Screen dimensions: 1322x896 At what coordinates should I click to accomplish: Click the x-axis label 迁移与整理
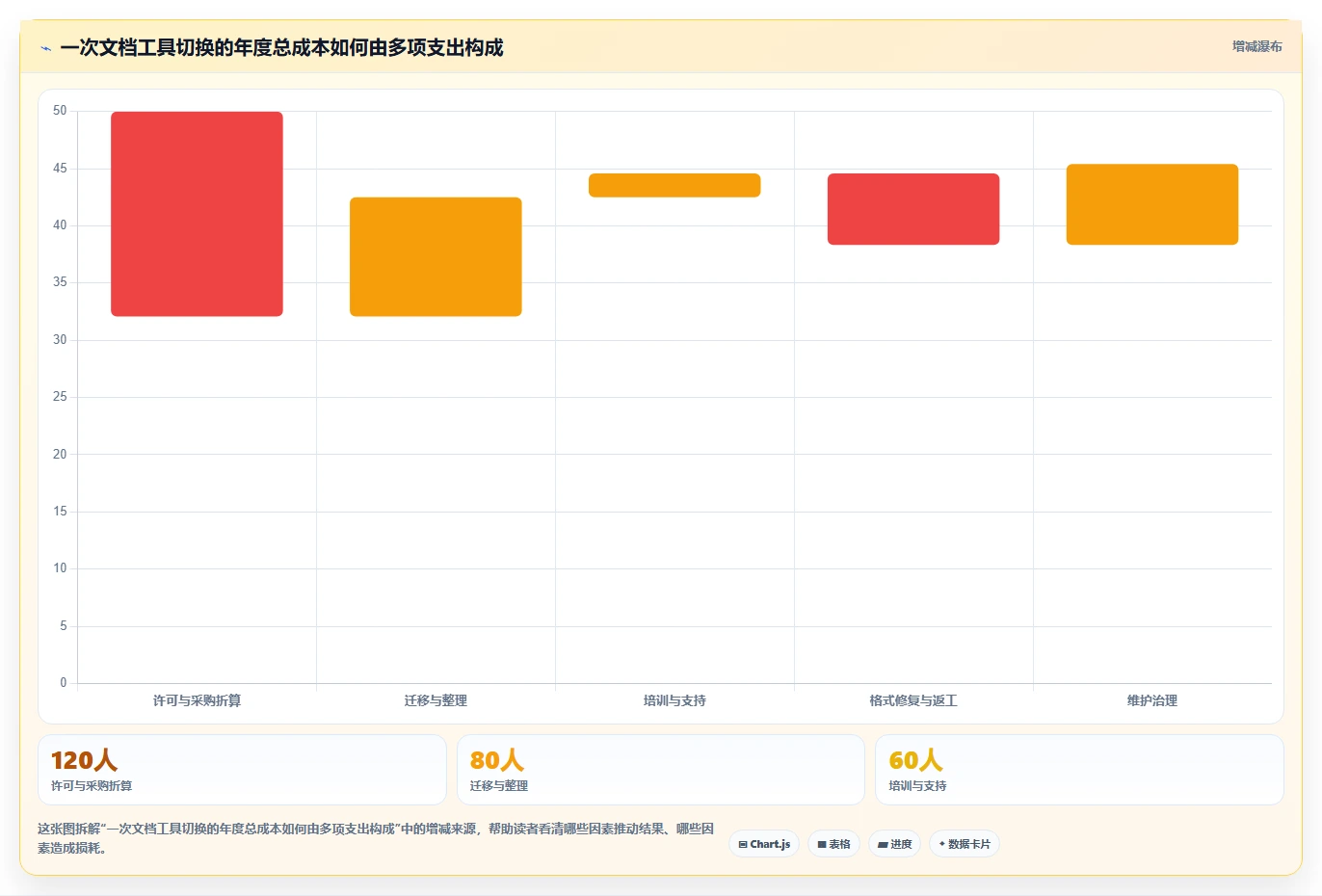click(436, 700)
